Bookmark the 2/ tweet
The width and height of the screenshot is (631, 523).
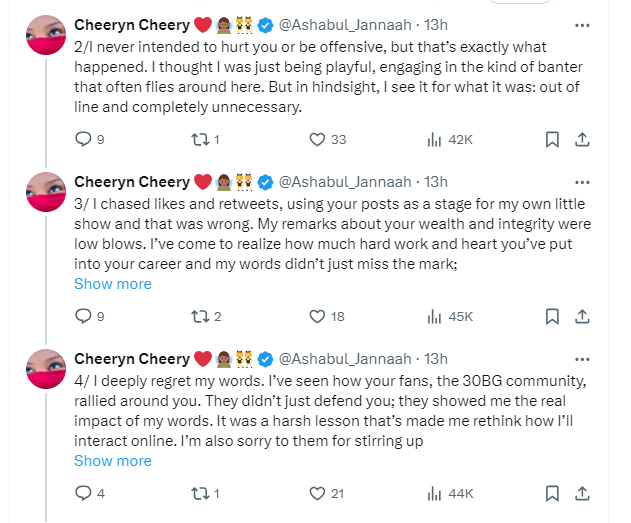pos(551,140)
